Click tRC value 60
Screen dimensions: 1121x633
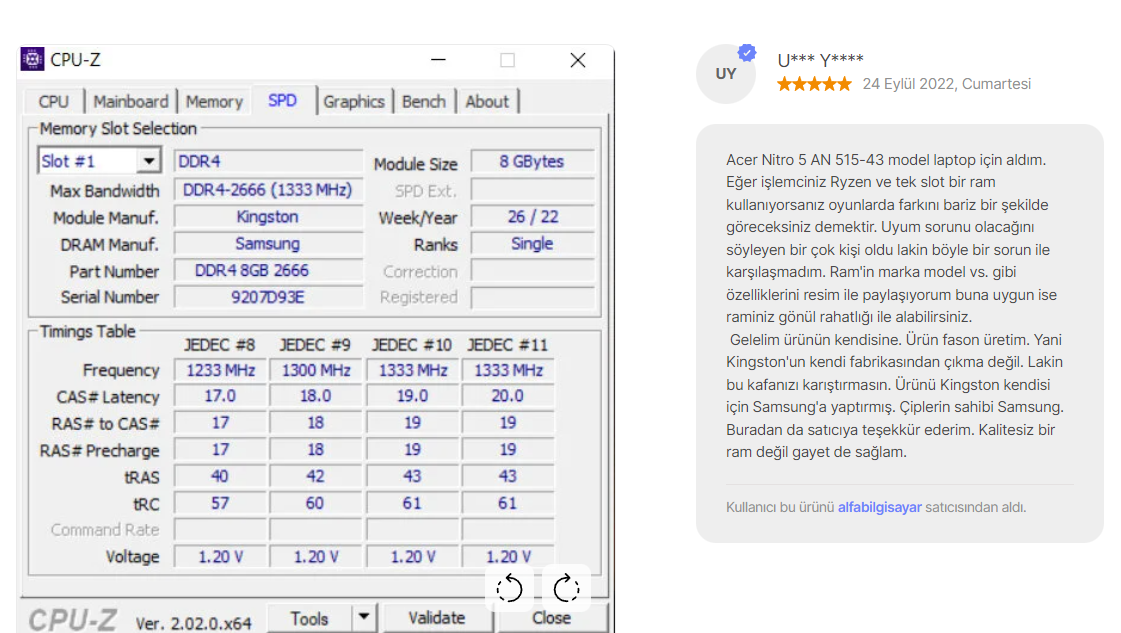[x=316, y=504]
